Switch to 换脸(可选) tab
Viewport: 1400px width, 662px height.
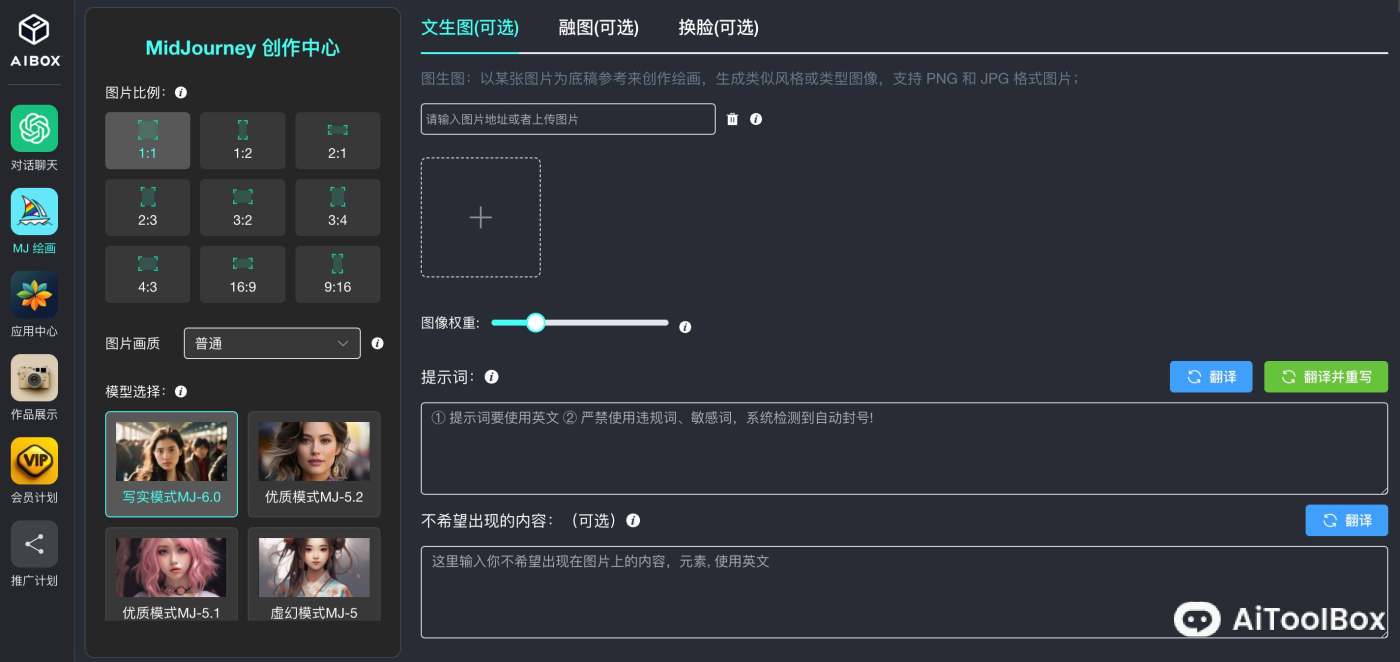pos(718,27)
